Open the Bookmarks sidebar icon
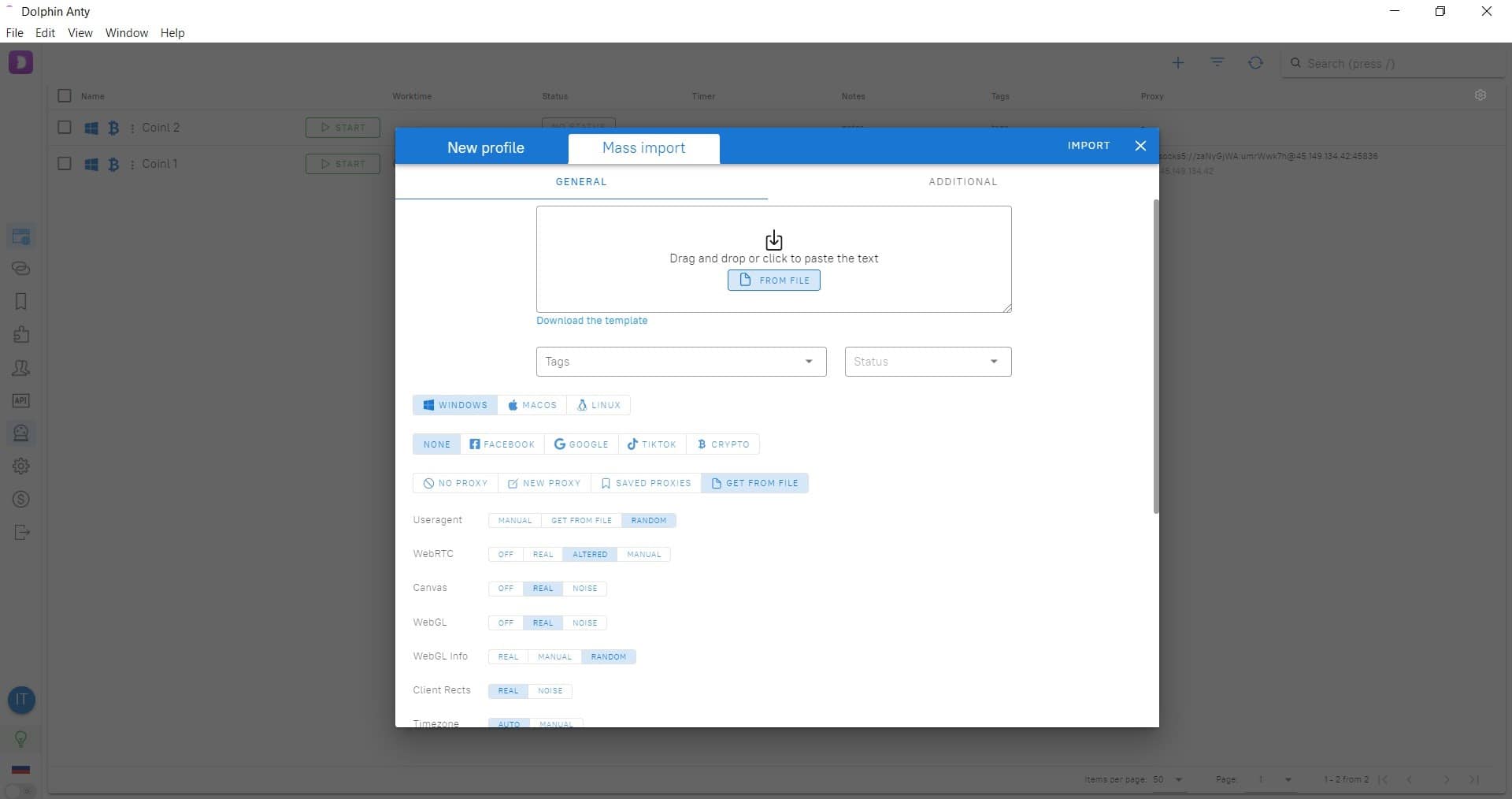This screenshot has width=1512, height=799. [x=21, y=302]
